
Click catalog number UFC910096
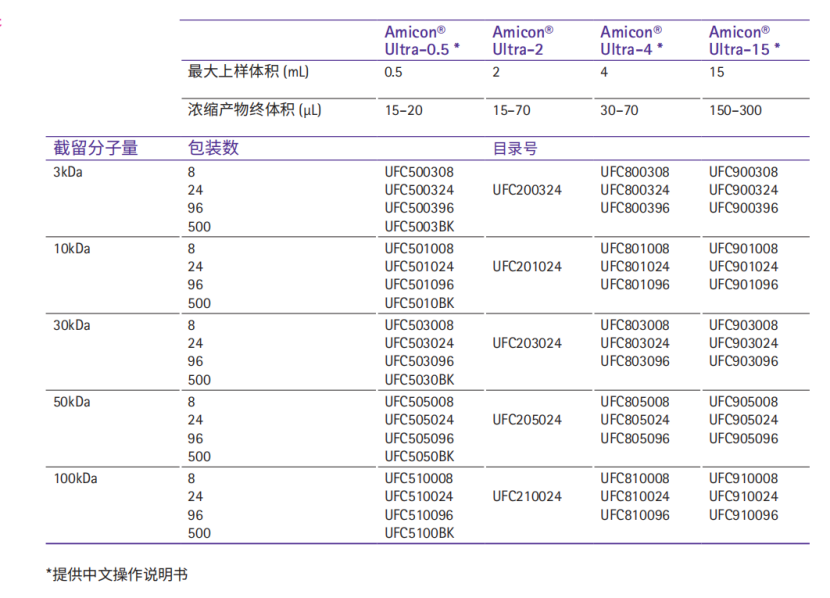coord(743,515)
